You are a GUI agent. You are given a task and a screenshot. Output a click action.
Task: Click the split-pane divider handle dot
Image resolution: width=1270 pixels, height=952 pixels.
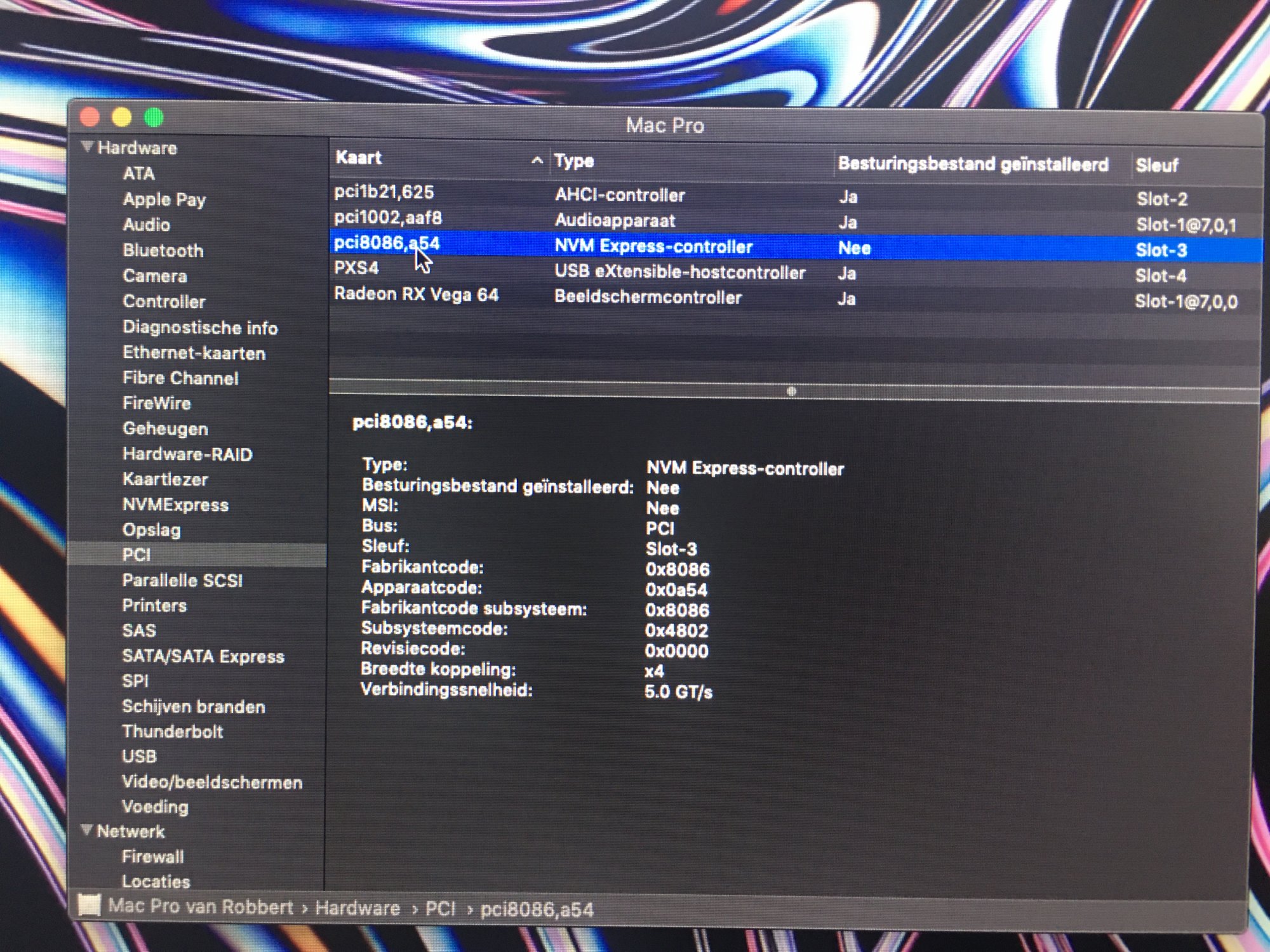click(x=791, y=391)
